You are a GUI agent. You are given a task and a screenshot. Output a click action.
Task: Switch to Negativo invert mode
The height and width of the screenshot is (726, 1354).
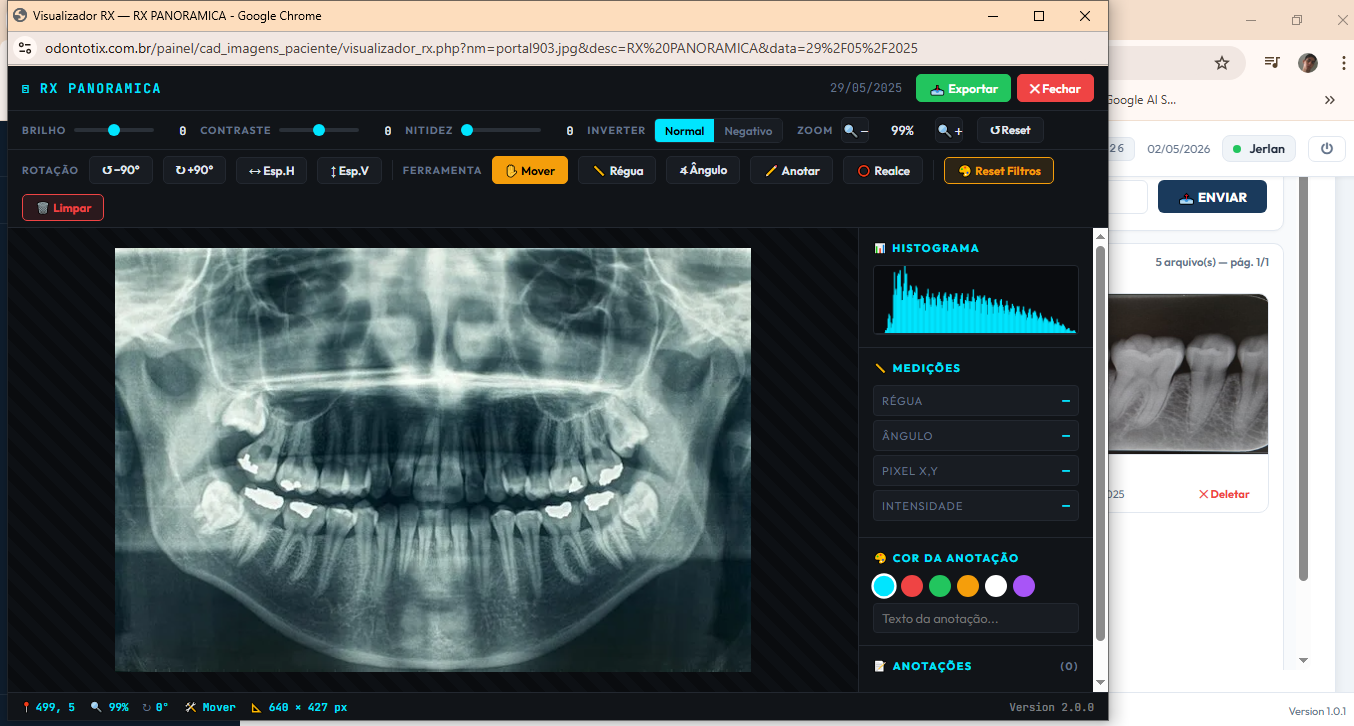click(x=748, y=131)
